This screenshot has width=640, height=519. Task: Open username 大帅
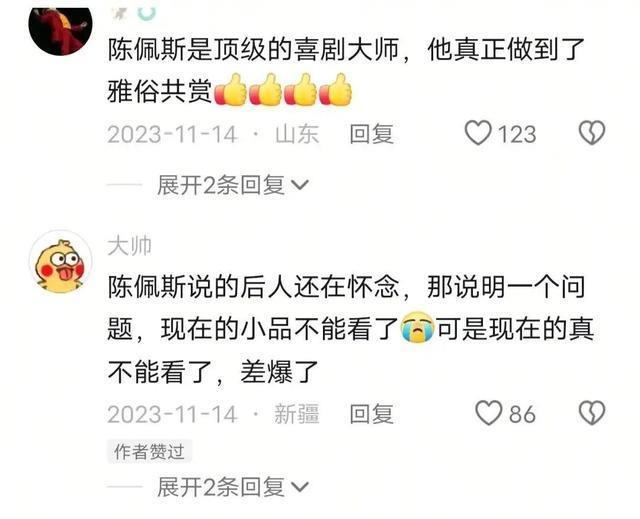[129, 246]
